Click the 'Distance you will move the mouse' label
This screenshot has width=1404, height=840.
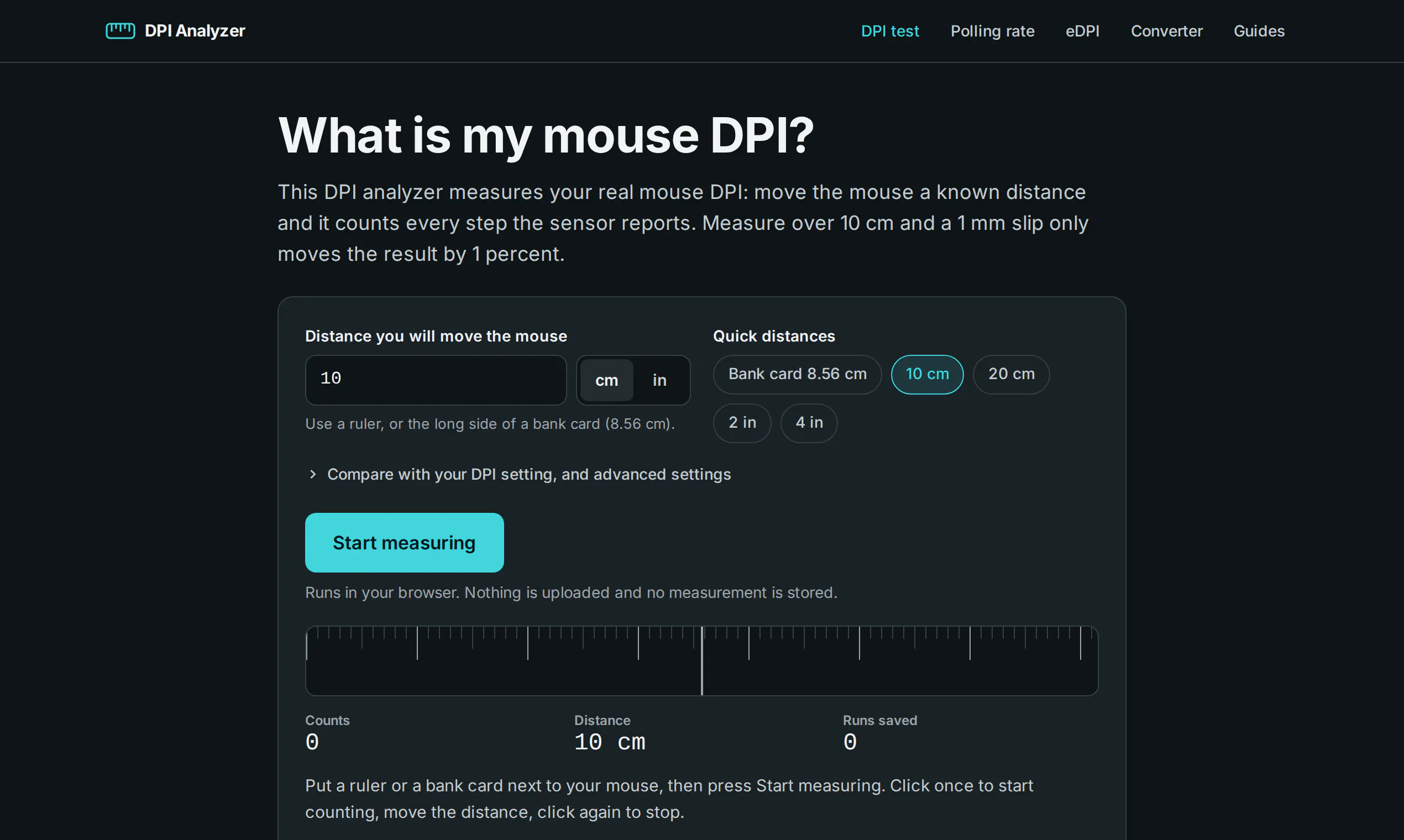[x=436, y=336]
